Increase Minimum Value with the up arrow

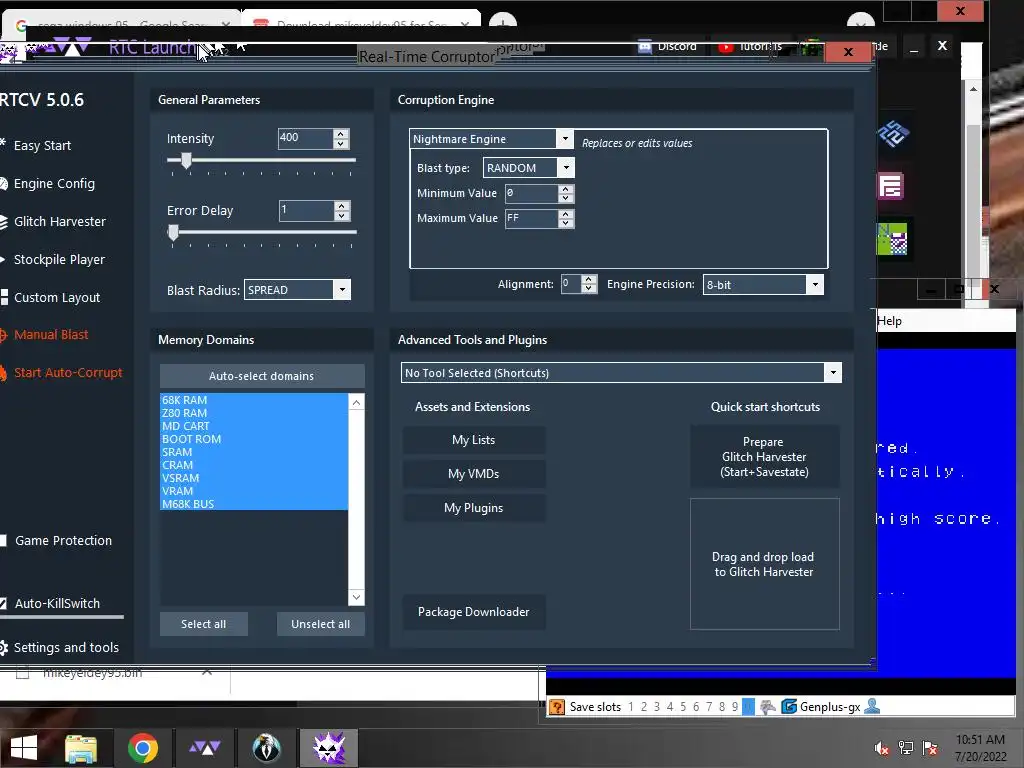(x=566, y=189)
